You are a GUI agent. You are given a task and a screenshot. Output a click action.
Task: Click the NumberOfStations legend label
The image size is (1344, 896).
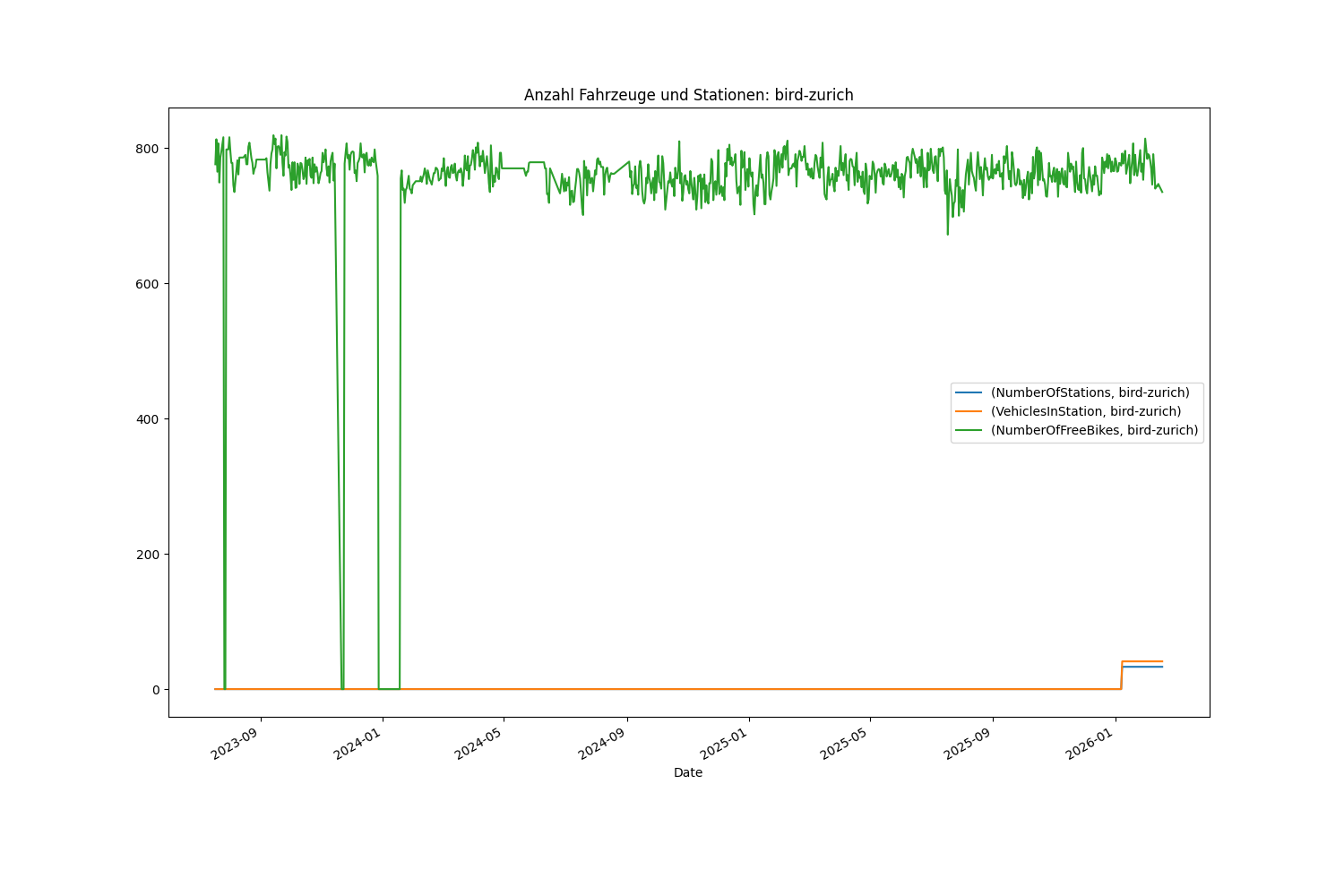tap(1090, 392)
